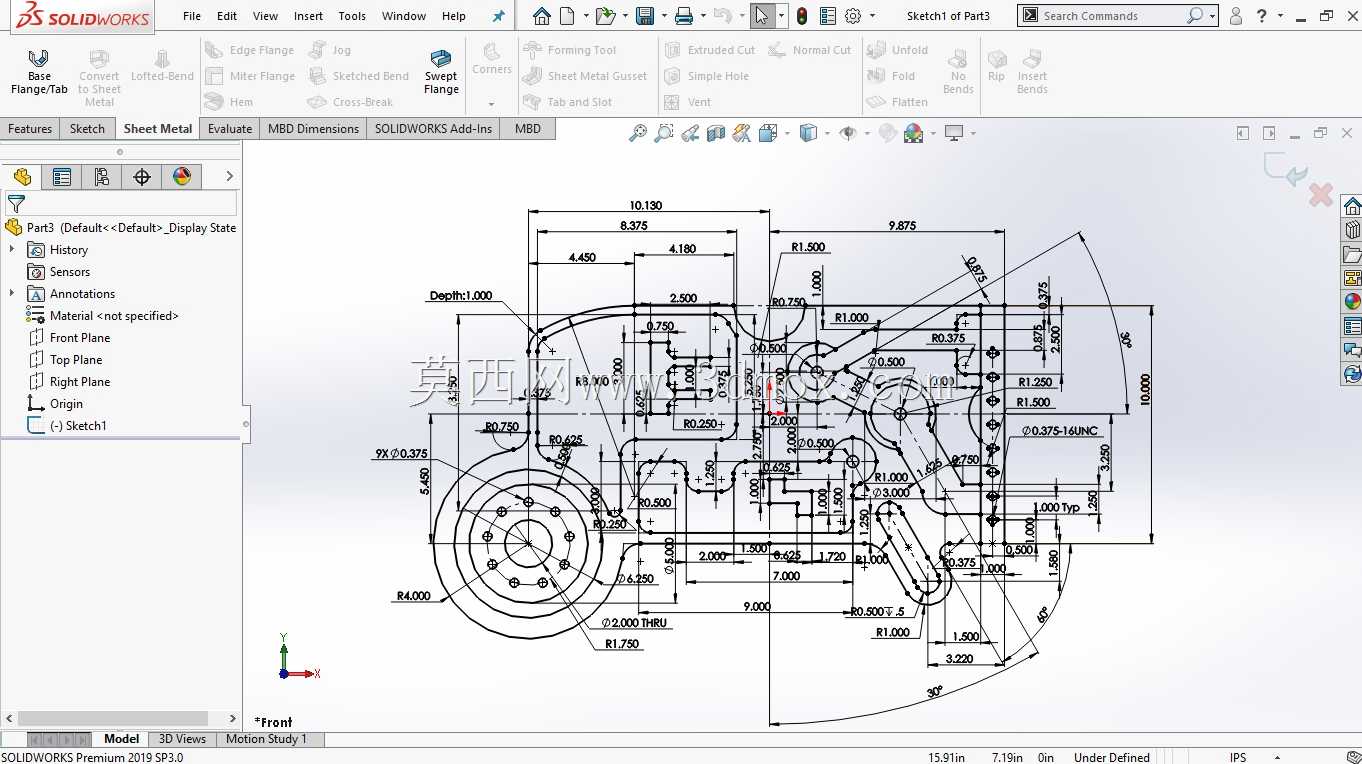The image size is (1362, 764).
Task: Open the Insert menu
Action: click(x=308, y=16)
